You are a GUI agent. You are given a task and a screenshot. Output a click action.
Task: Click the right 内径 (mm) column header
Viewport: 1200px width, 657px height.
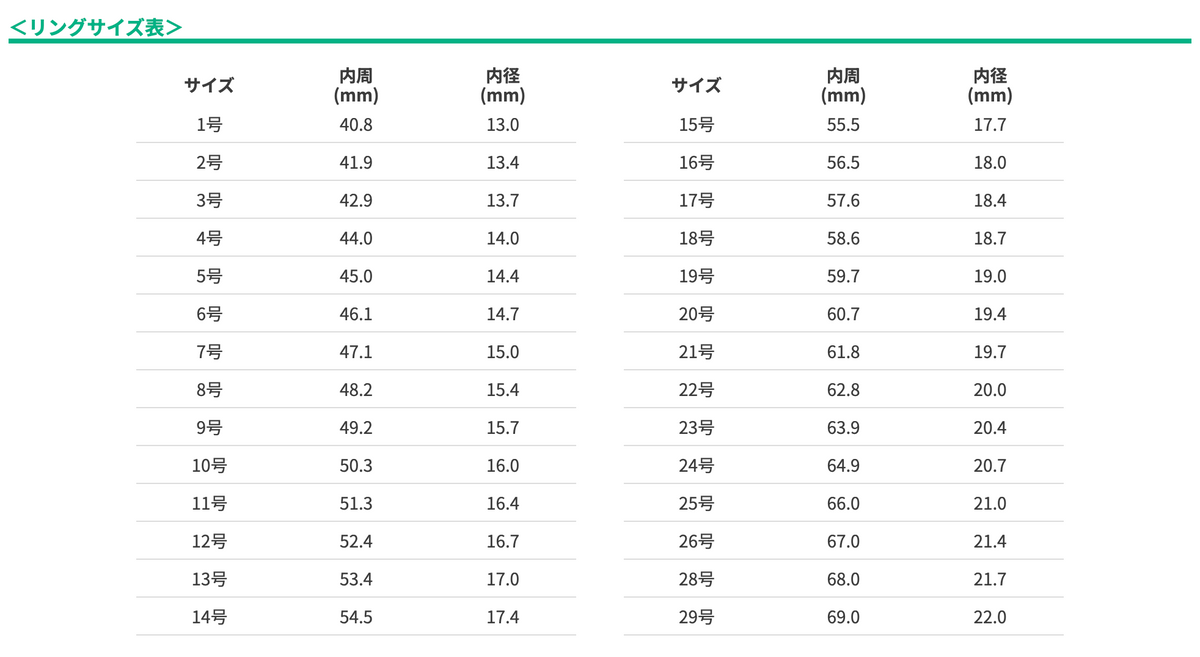pyautogui.click(x=990, y=86)
